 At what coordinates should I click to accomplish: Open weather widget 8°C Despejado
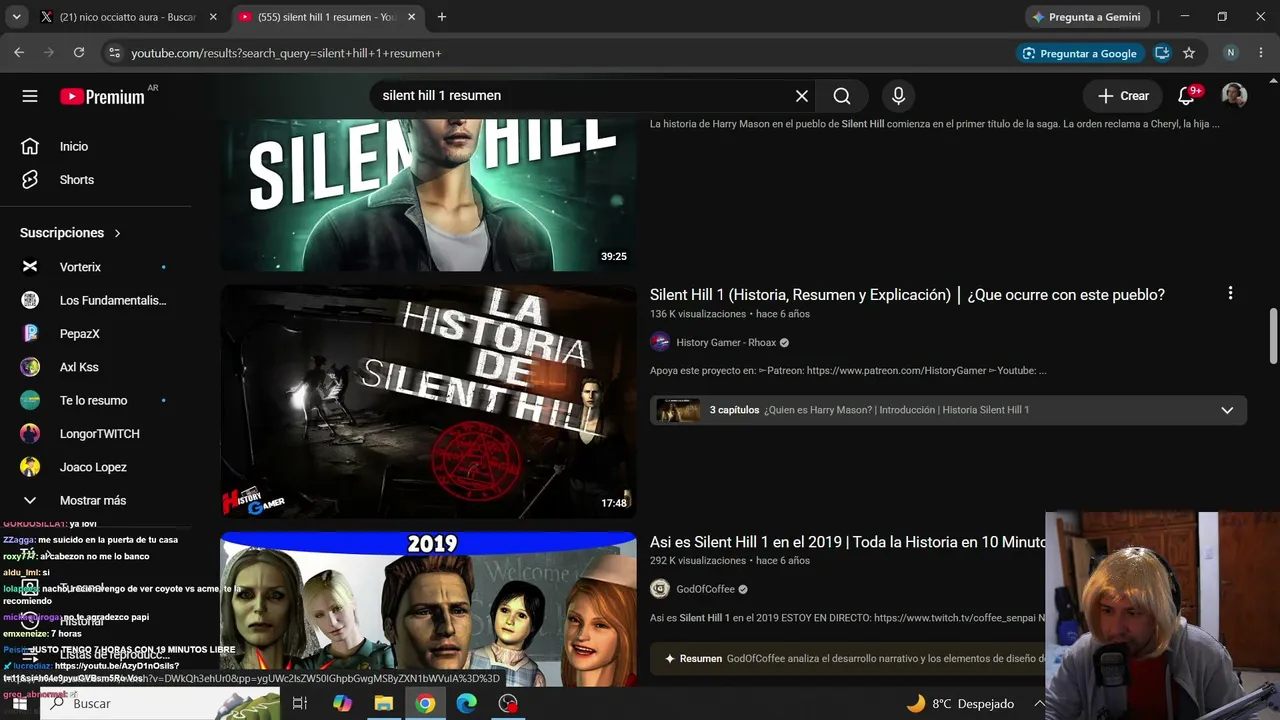960,703
